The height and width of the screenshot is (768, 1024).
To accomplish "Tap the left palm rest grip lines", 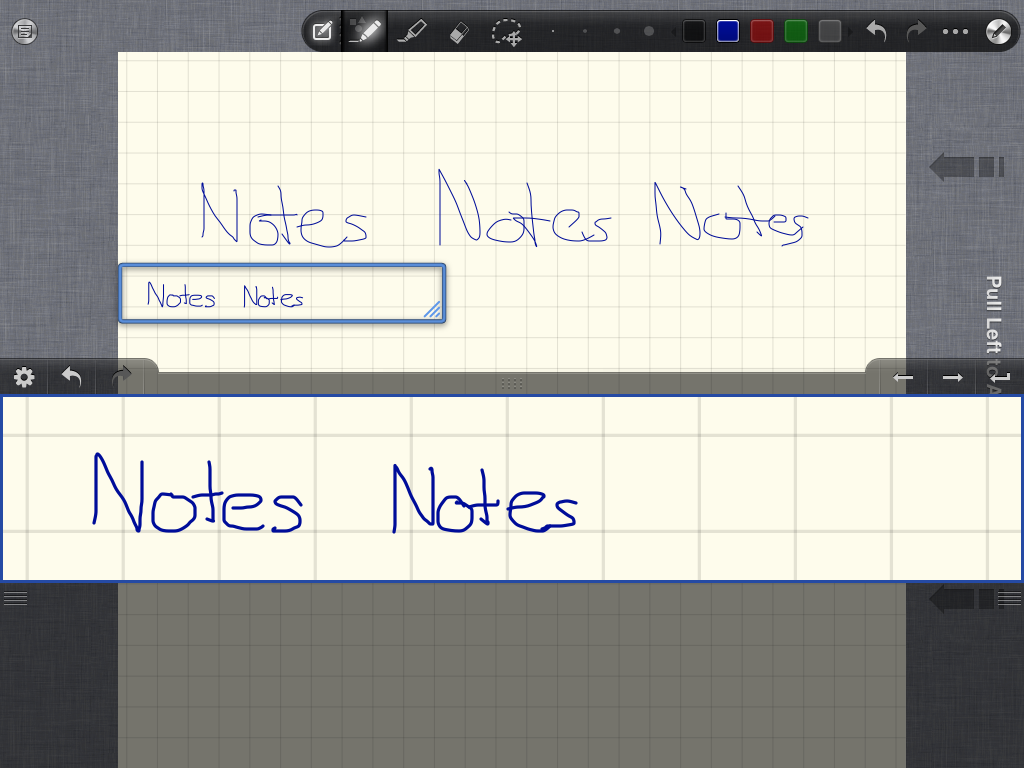I will 15,598.
